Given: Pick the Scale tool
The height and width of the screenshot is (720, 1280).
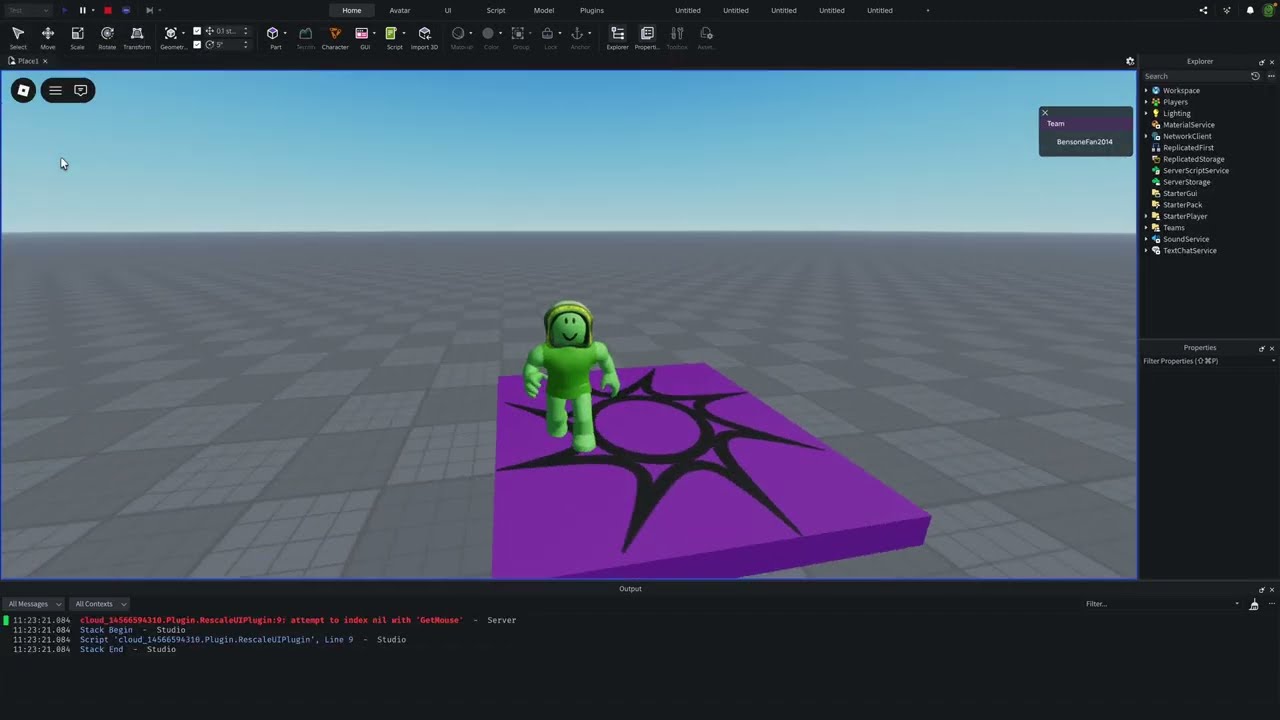Looking at the screenshot, I should pos(77,38).
